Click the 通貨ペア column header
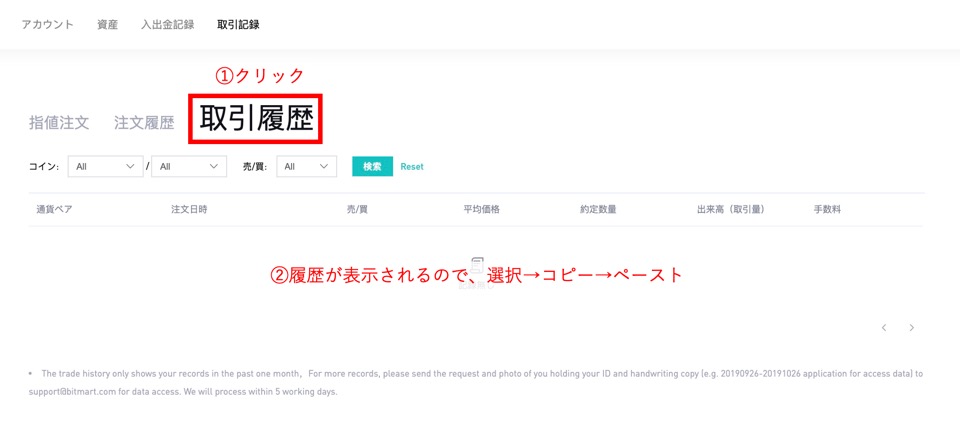 54,210
